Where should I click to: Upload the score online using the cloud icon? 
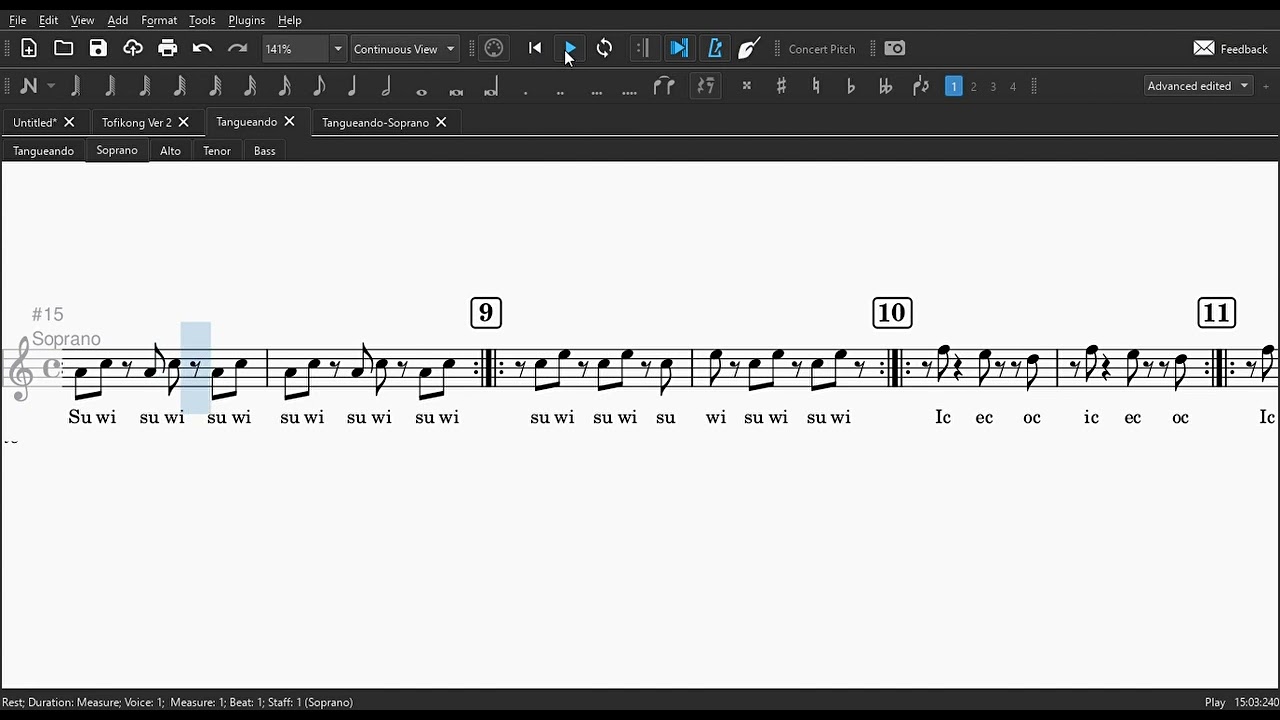click(133, 48)
